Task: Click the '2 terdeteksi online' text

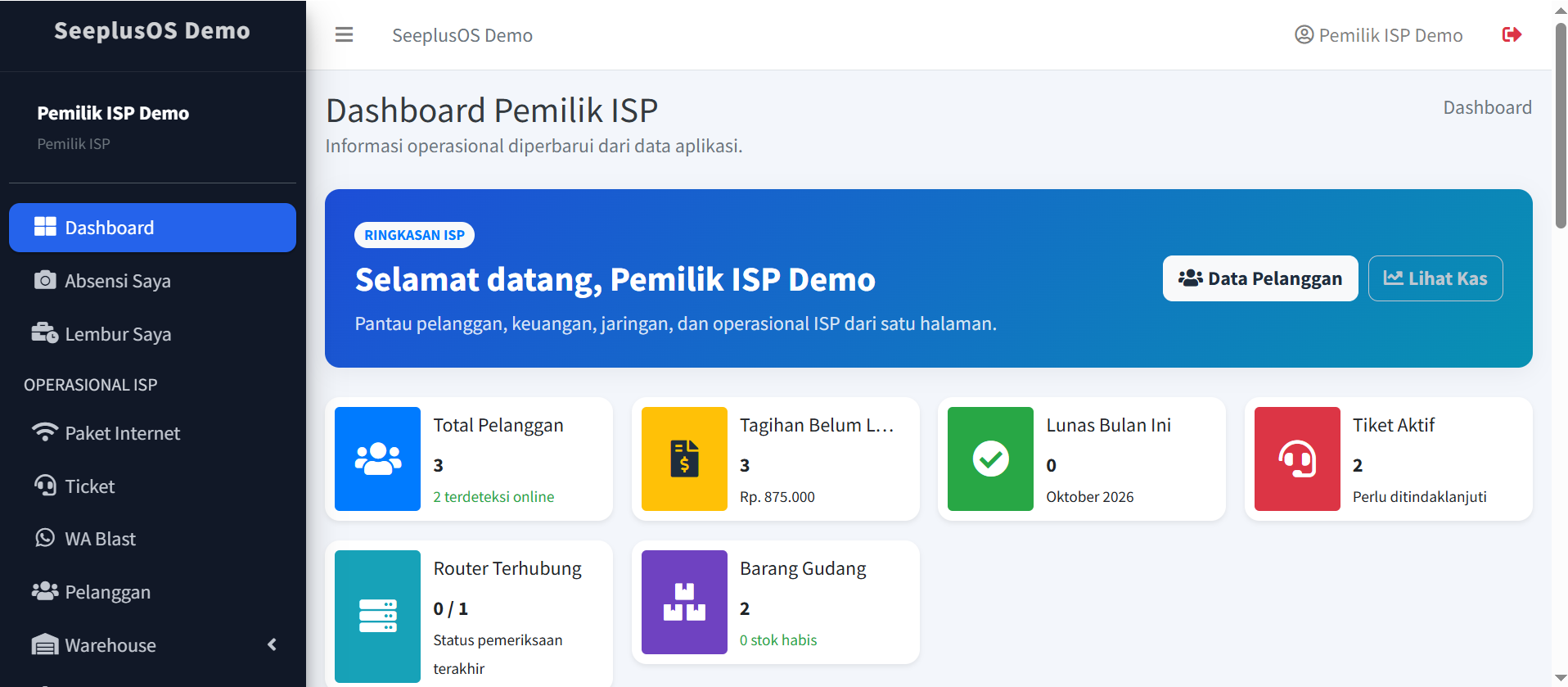Action: [493, 497]
